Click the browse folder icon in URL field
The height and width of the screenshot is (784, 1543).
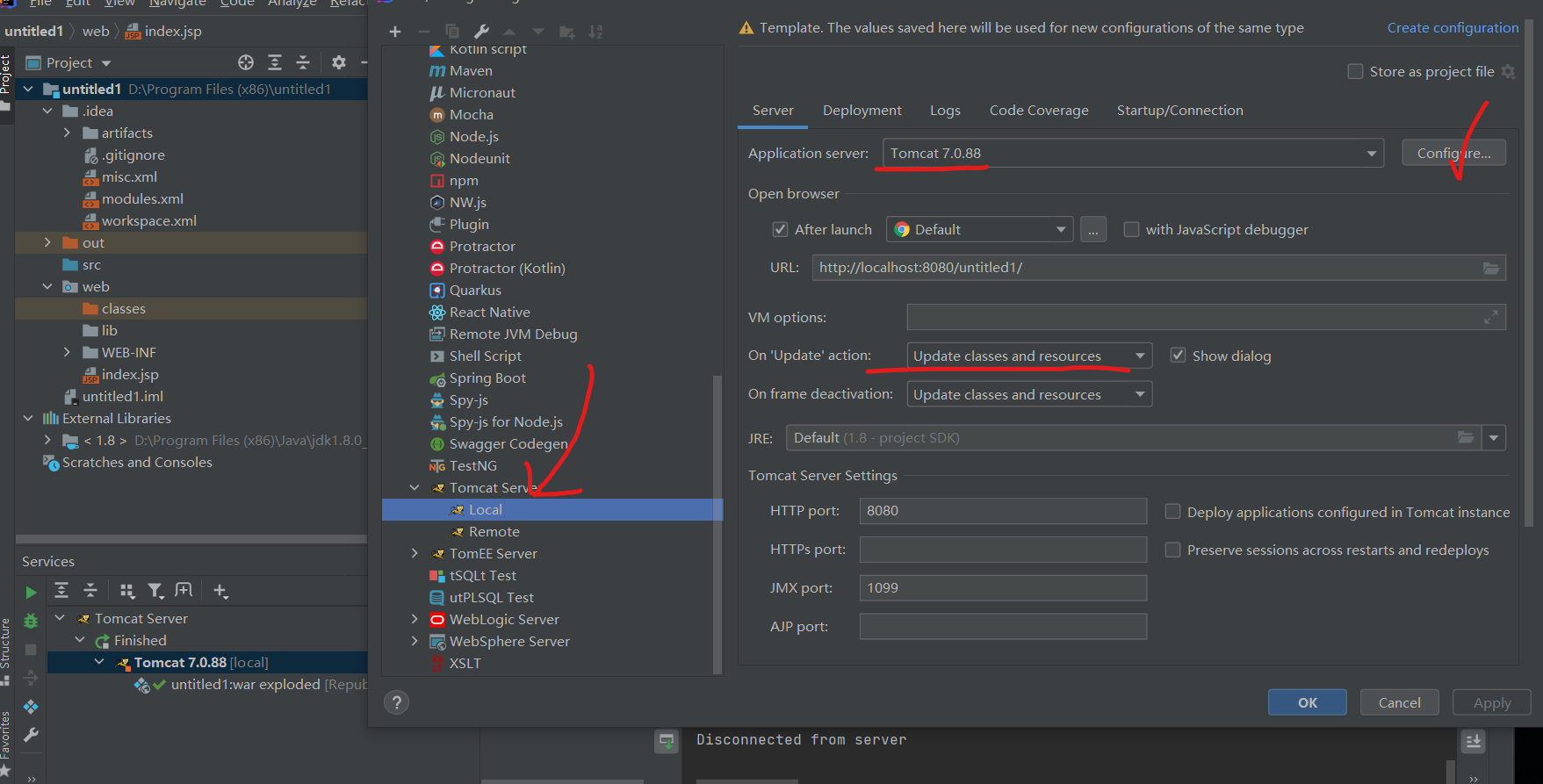click(1491, 268)
